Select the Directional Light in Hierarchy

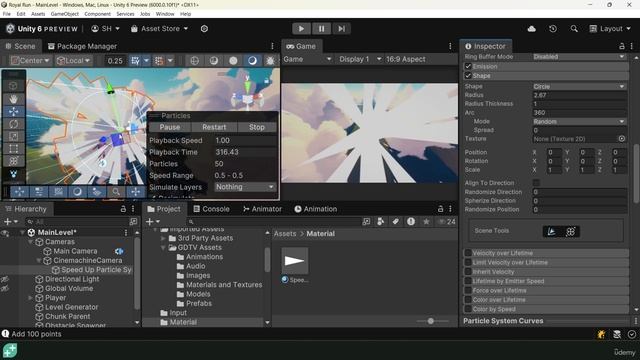click(72, 279)
